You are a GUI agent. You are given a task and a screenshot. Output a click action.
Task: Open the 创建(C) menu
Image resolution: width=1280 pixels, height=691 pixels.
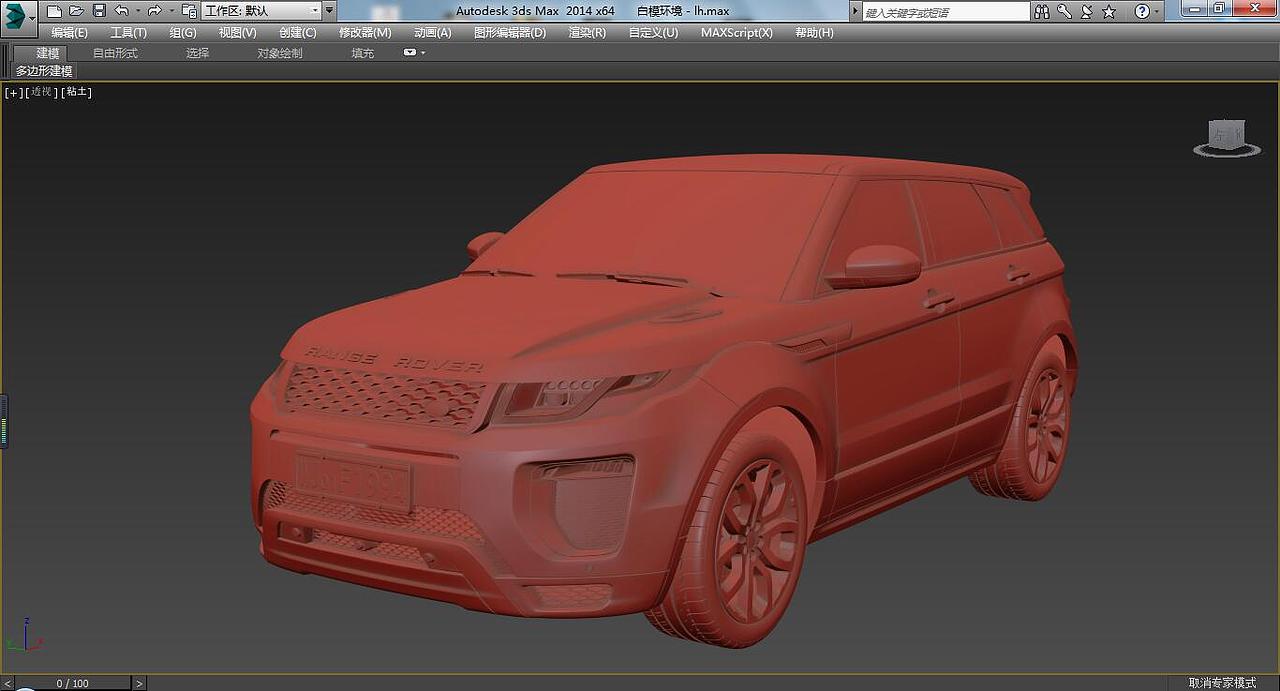coord(297,32)
